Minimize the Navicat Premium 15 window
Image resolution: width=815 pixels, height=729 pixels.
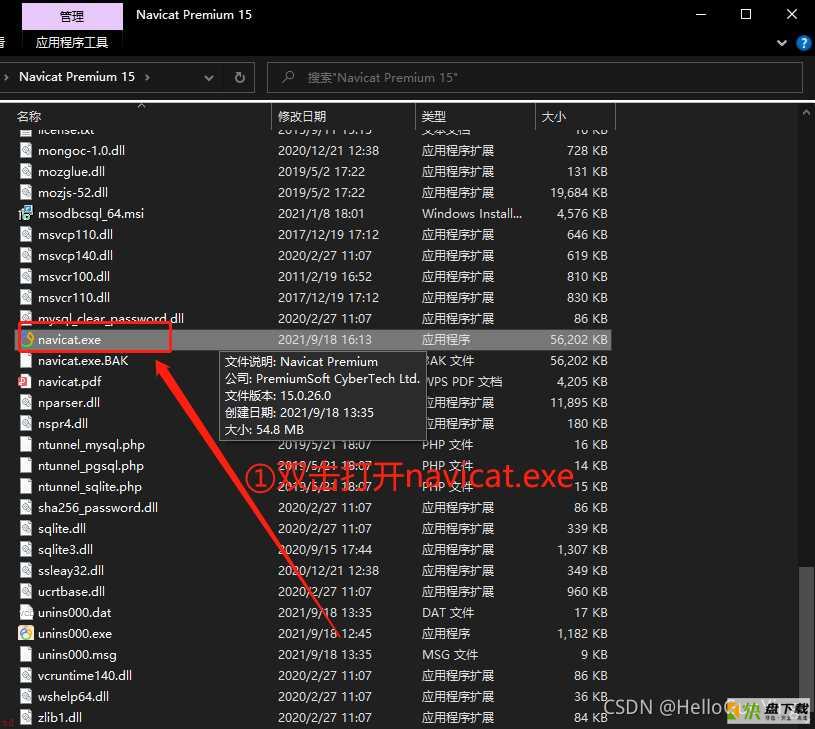click(x=701, y=15)
